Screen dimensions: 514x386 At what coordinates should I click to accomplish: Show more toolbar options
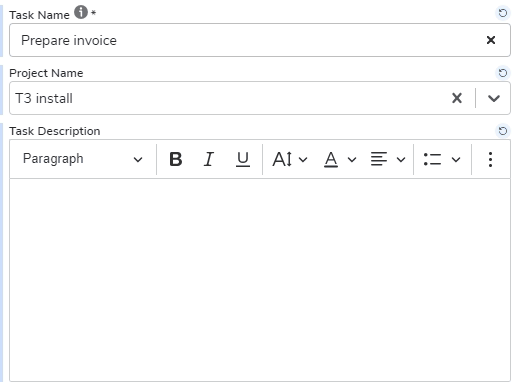pos(490,159)
